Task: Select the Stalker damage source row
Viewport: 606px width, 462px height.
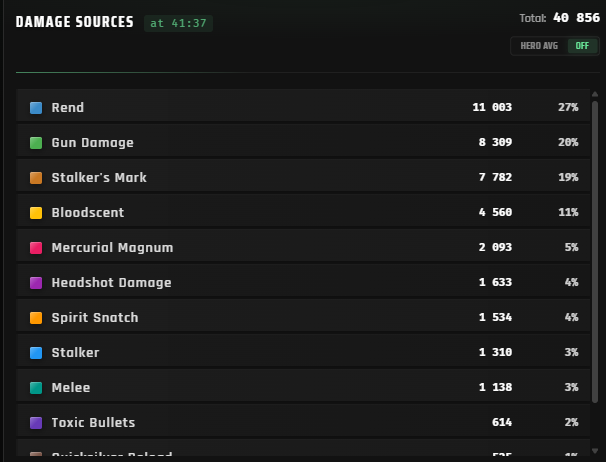Action: (x=303, y=353)
